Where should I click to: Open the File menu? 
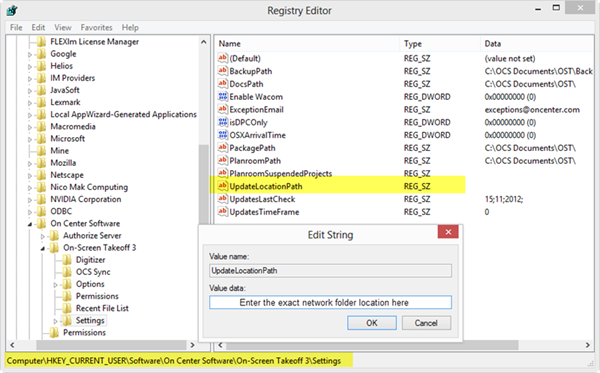pos(16,28)
